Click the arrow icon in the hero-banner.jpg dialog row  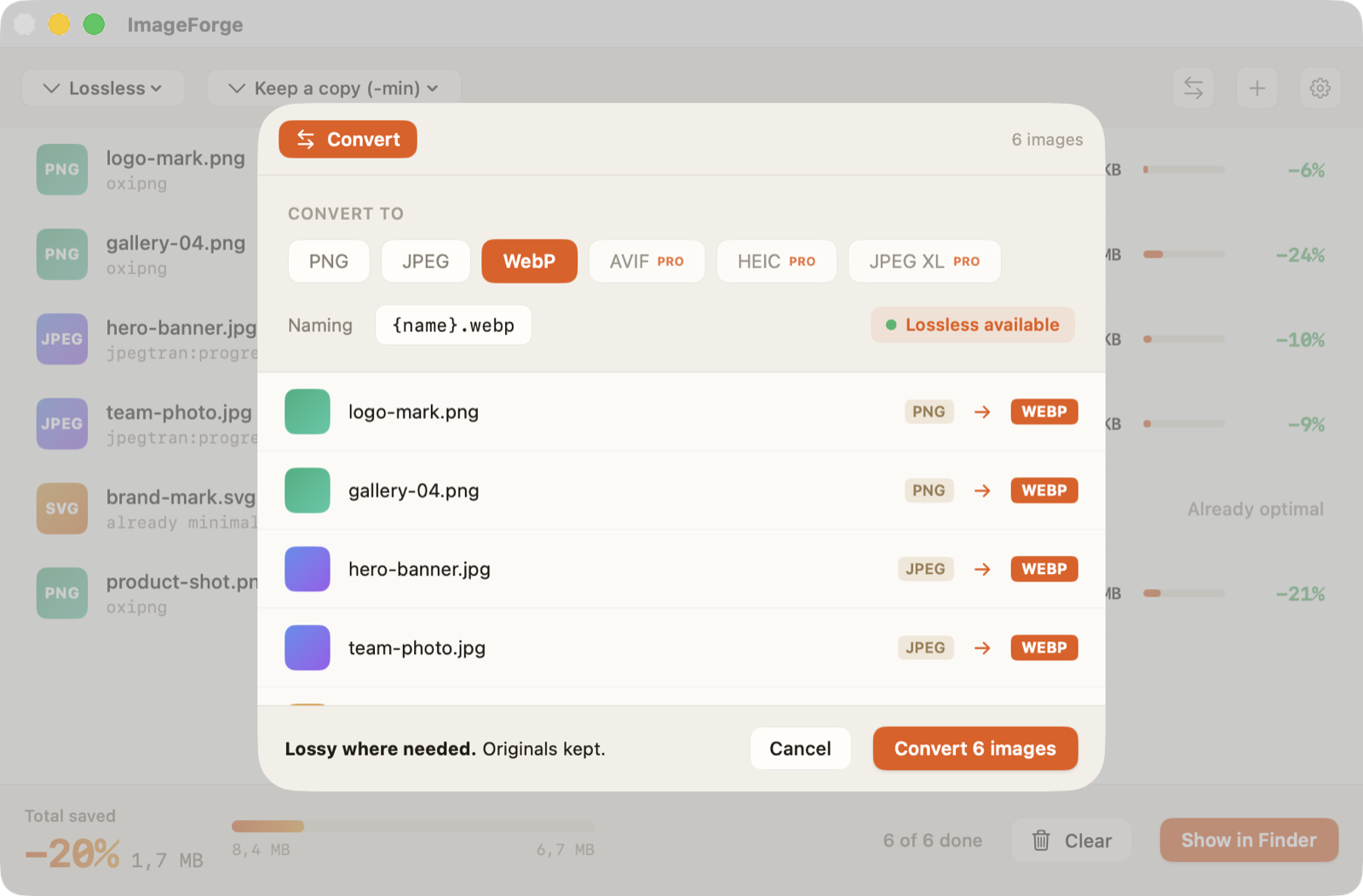982,569
